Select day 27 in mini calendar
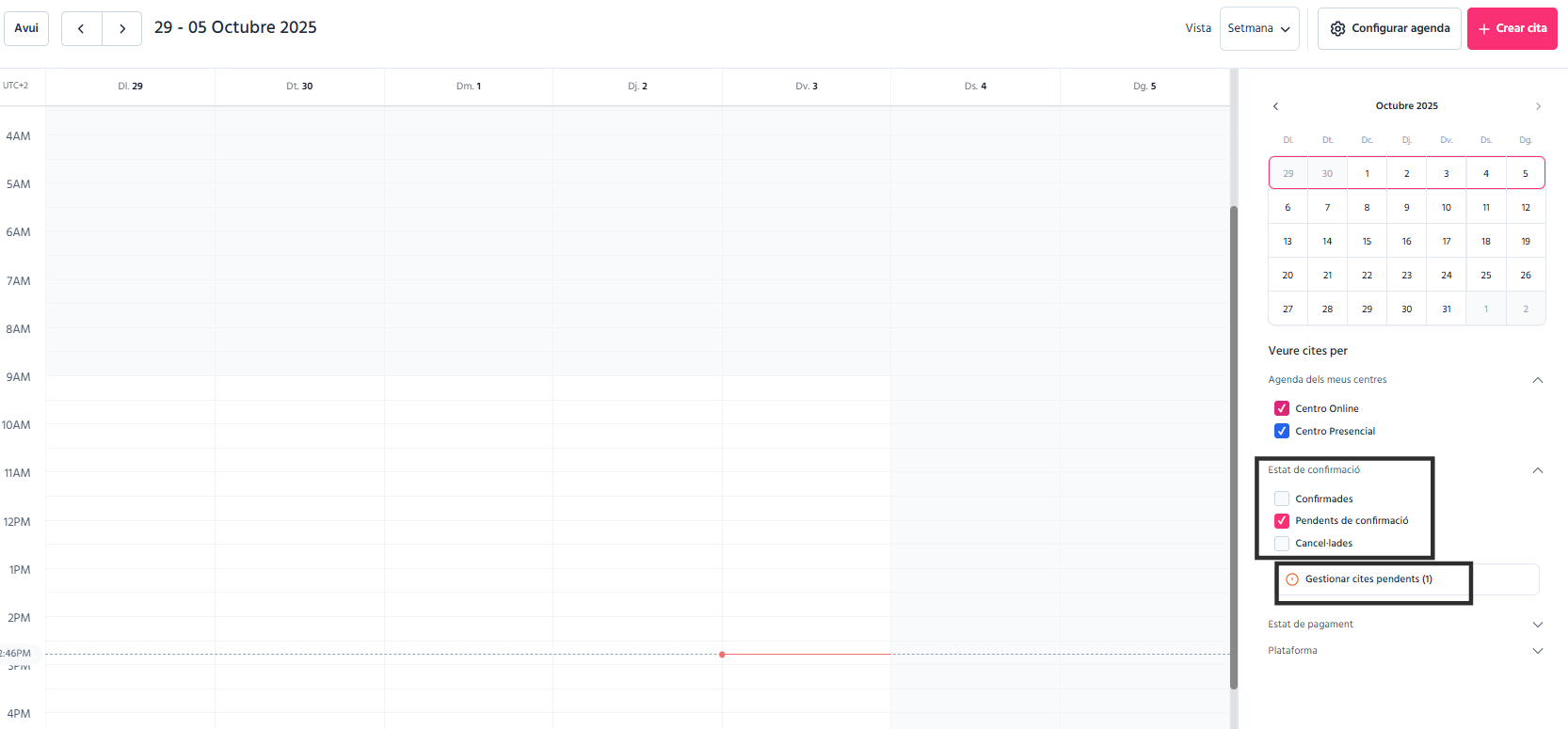 click(x=1288, y=309)
